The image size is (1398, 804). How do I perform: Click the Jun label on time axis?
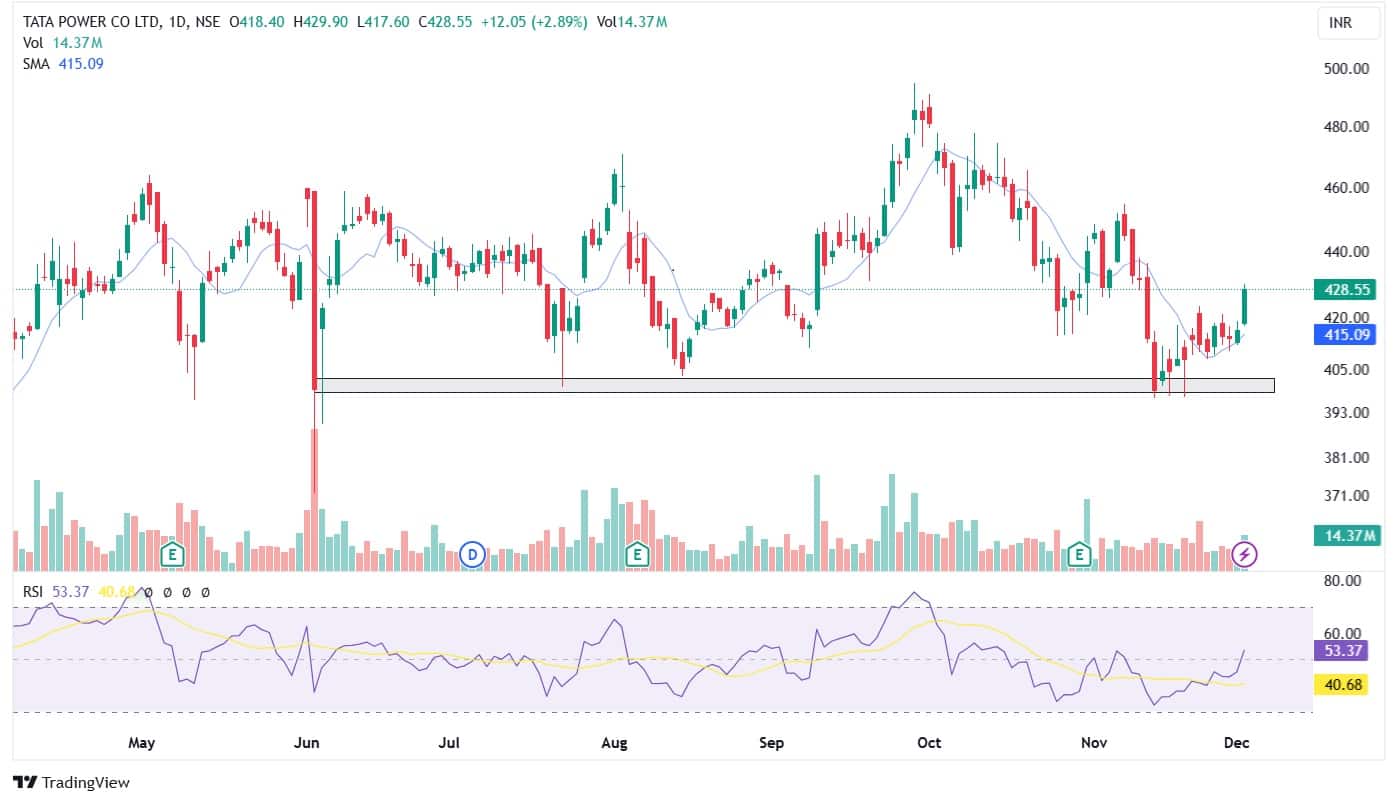pos(307,743)
